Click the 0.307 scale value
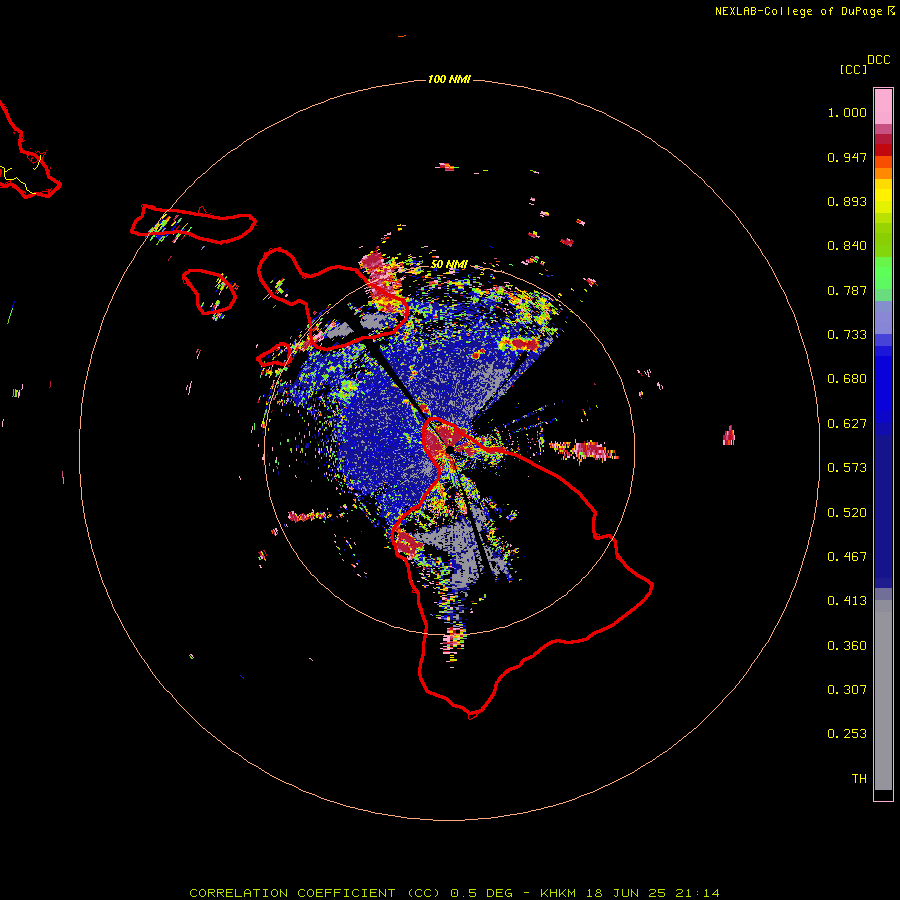This screenshot has height=900, width=900. pyautogui.click(x=847, y=690)
